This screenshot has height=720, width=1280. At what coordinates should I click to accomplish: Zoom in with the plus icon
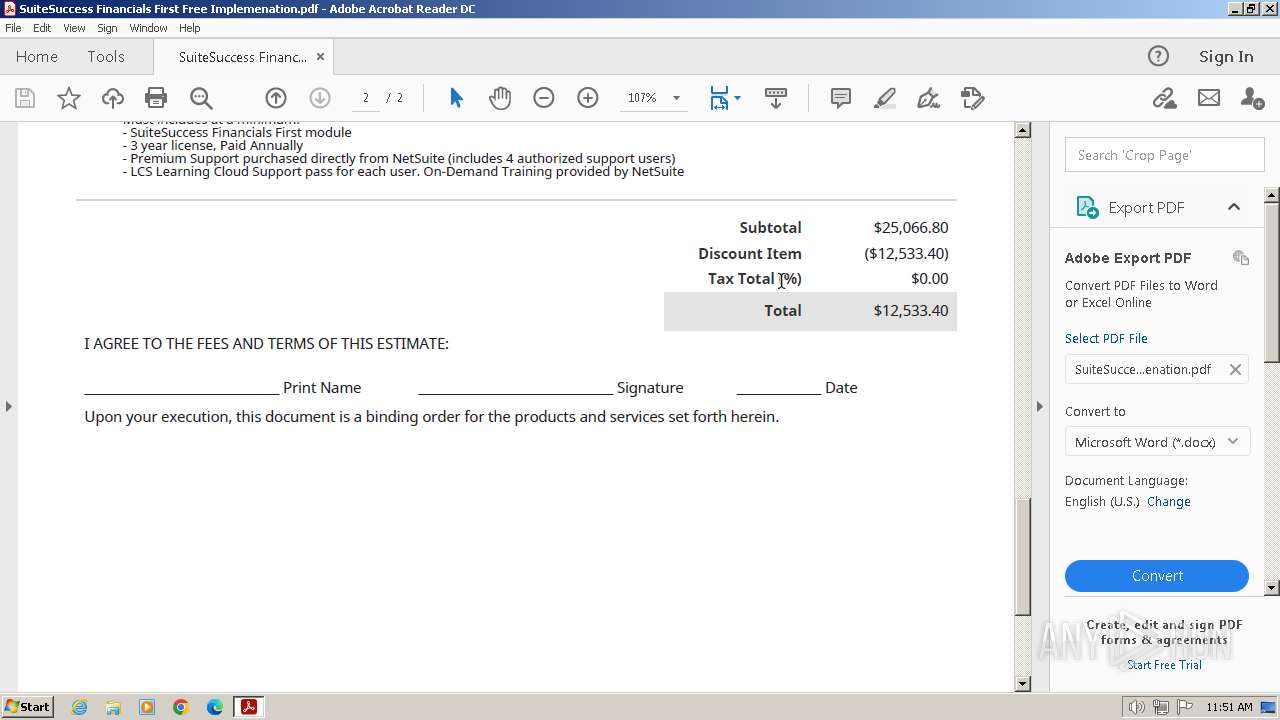pyautogui.click(x=588, y=98)
